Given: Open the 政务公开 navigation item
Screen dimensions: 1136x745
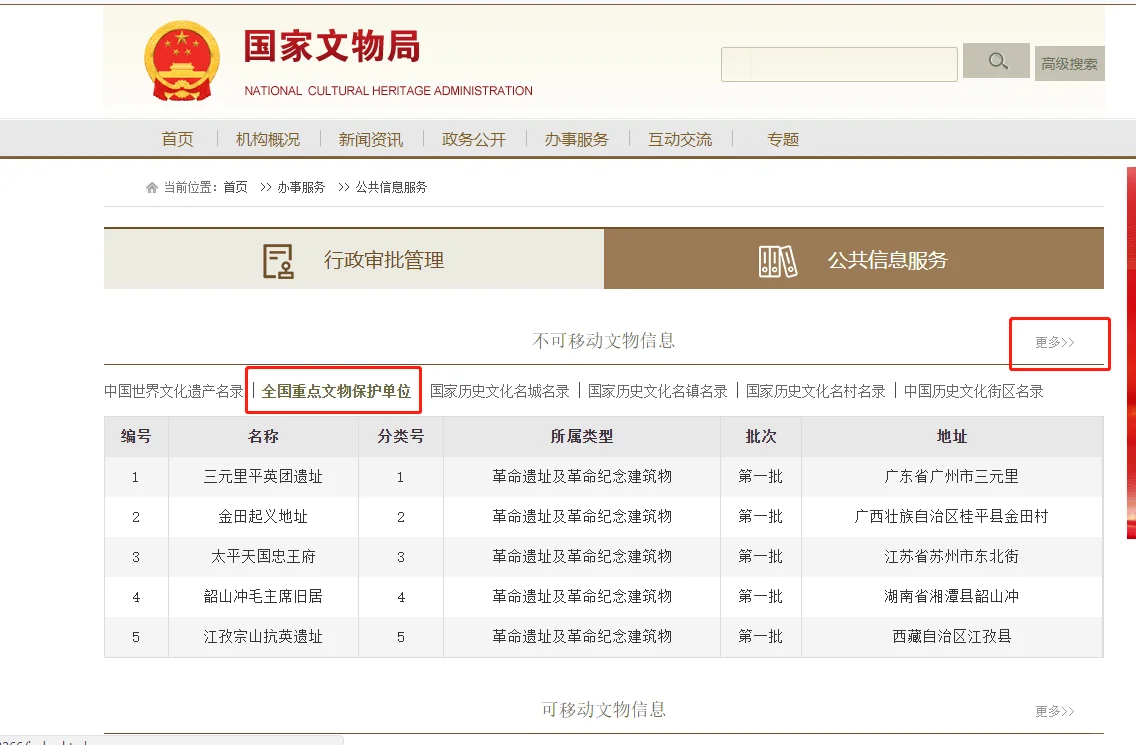Looking at the screenshot, I should [x=474, y=139].
